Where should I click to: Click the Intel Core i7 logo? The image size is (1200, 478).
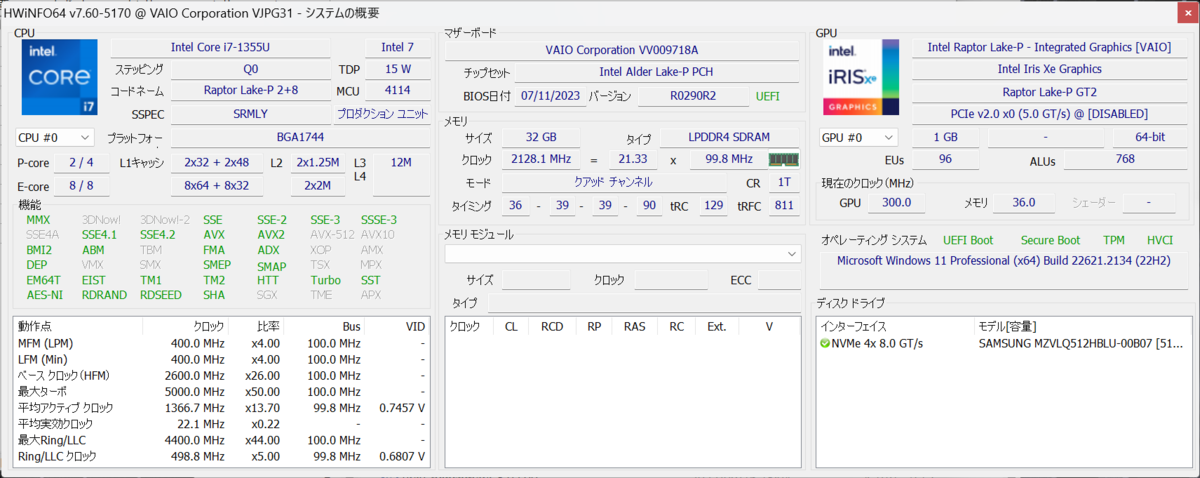coord(59,78)
